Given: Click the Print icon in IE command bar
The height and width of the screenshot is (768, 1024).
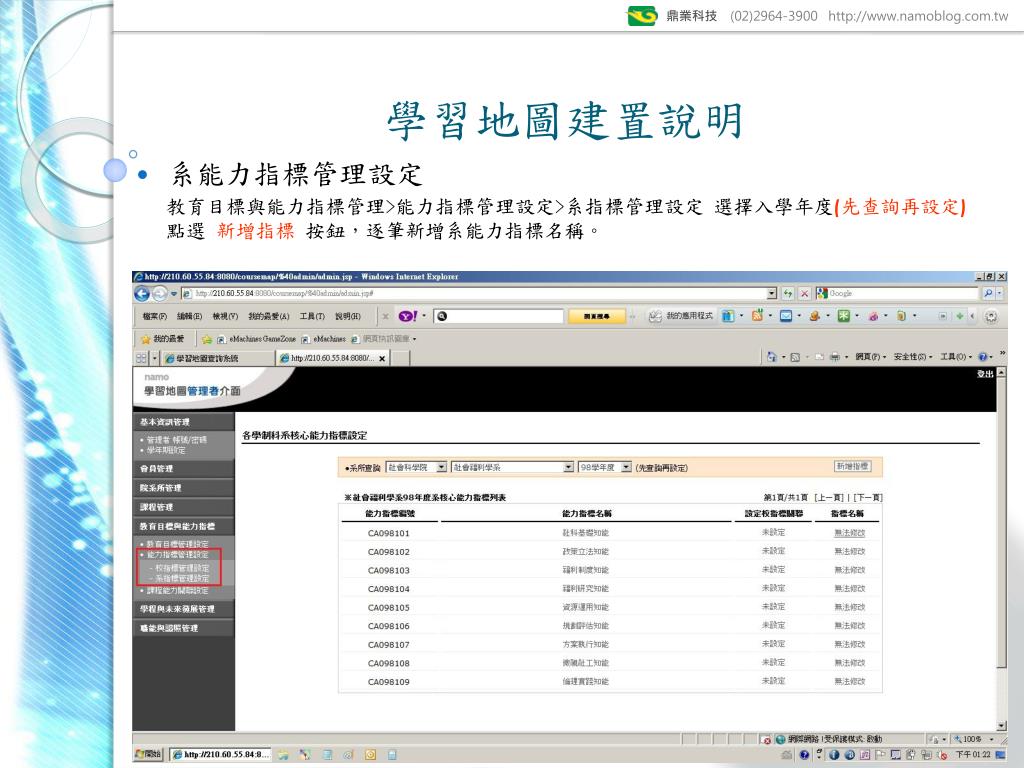Looking at the screenshot, I should 835,357.
